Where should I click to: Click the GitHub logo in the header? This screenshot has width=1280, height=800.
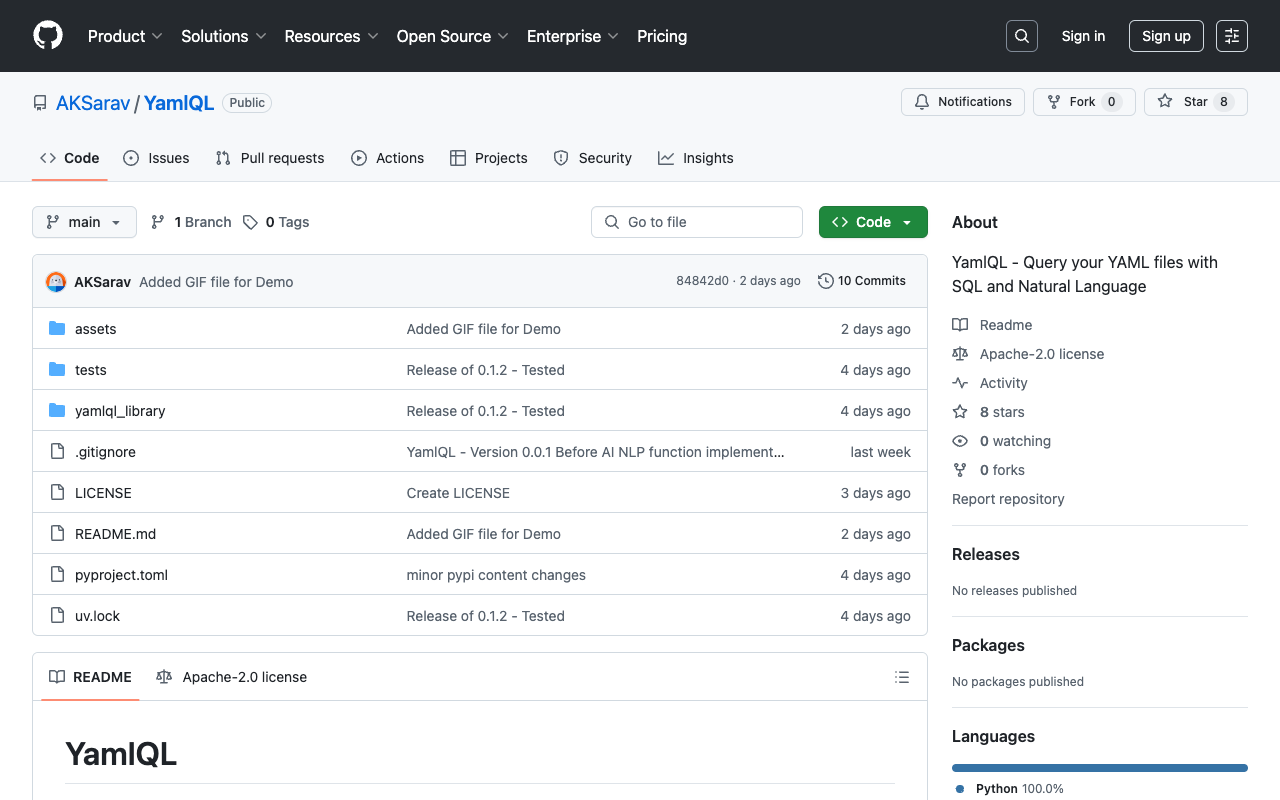(47, 36)
